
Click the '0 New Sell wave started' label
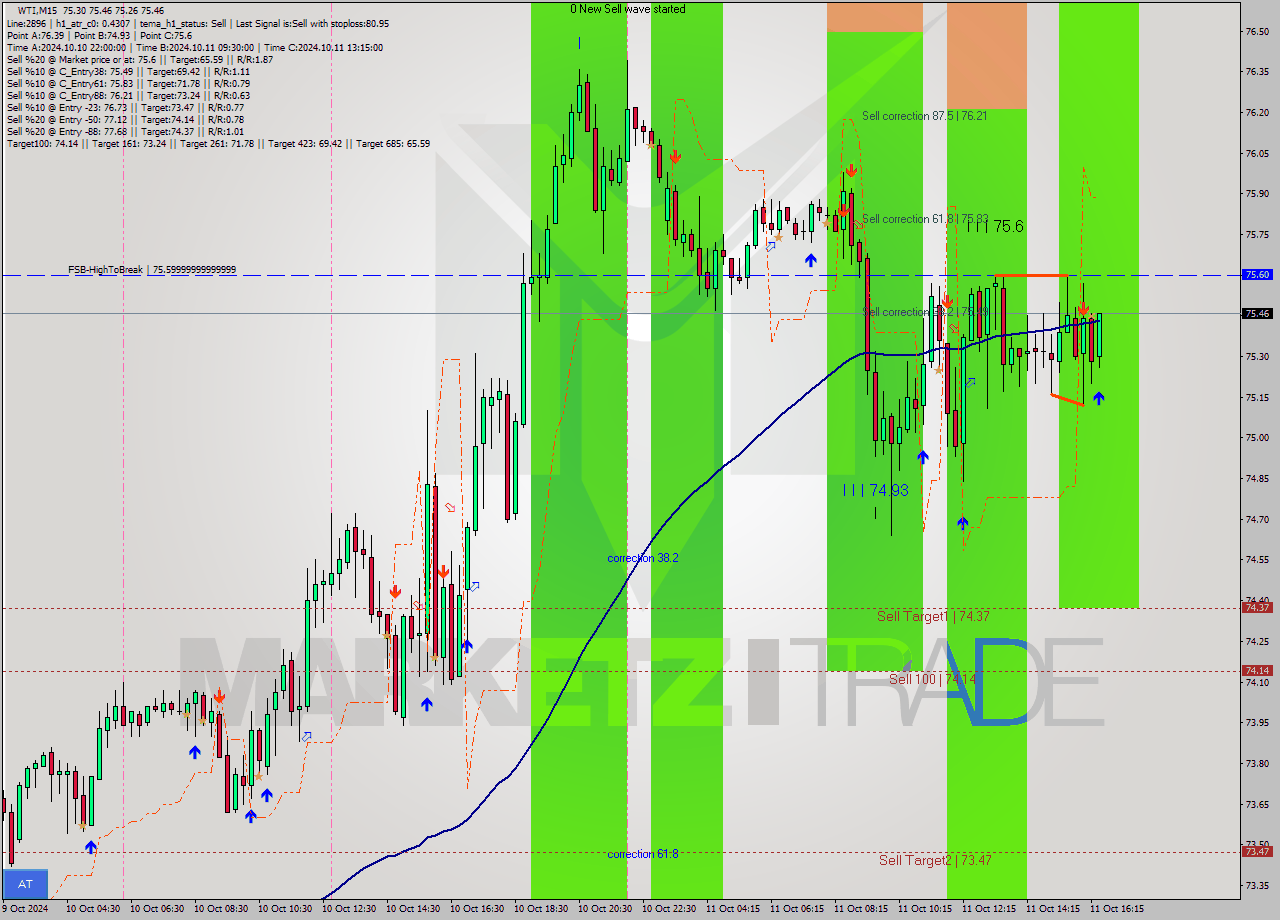(628, 9)
